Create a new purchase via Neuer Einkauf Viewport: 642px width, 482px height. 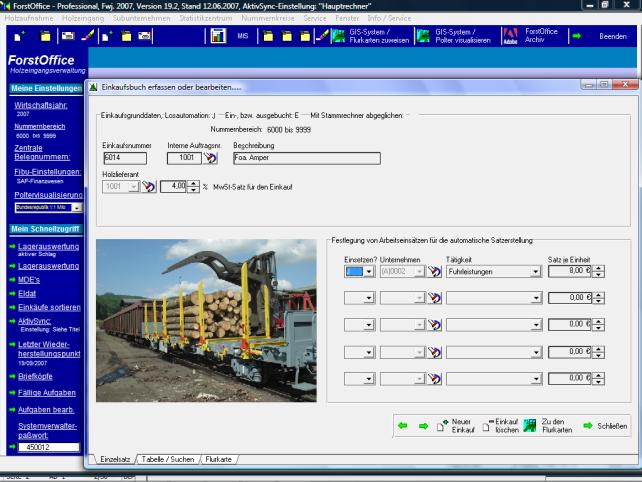point(456,426)
